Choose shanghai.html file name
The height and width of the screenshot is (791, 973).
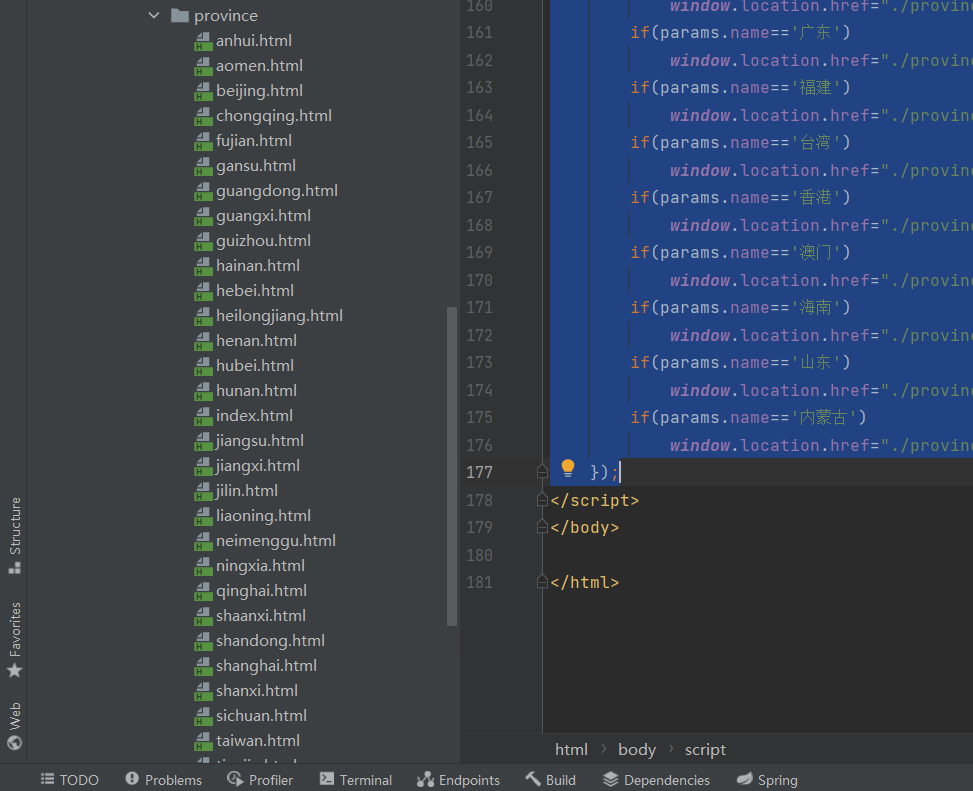coord(266,666)
